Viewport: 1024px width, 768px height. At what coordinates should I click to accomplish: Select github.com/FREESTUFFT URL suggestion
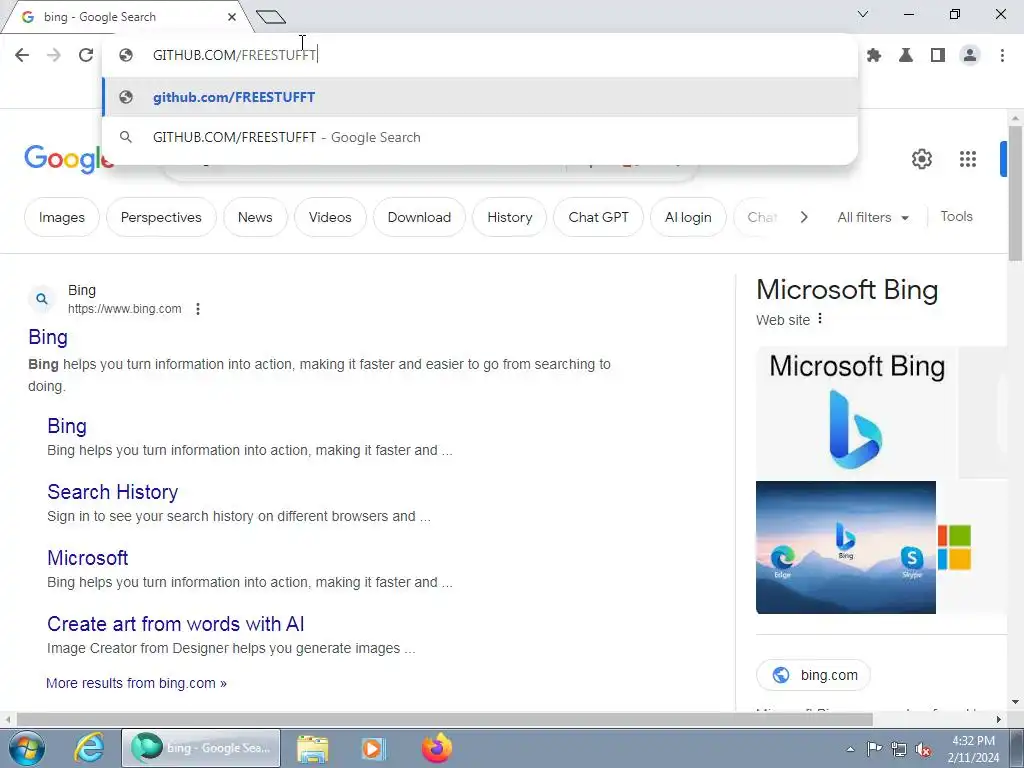(x=480, y=97)
